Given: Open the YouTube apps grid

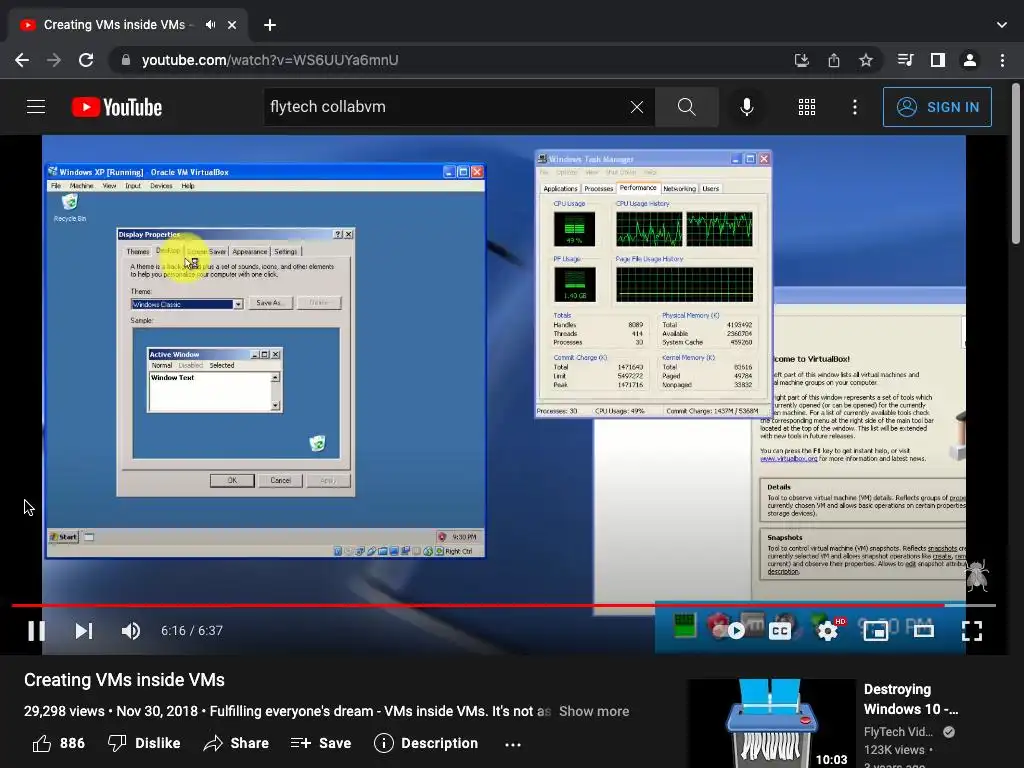Looking at the screenshot, I should (807, 107).
